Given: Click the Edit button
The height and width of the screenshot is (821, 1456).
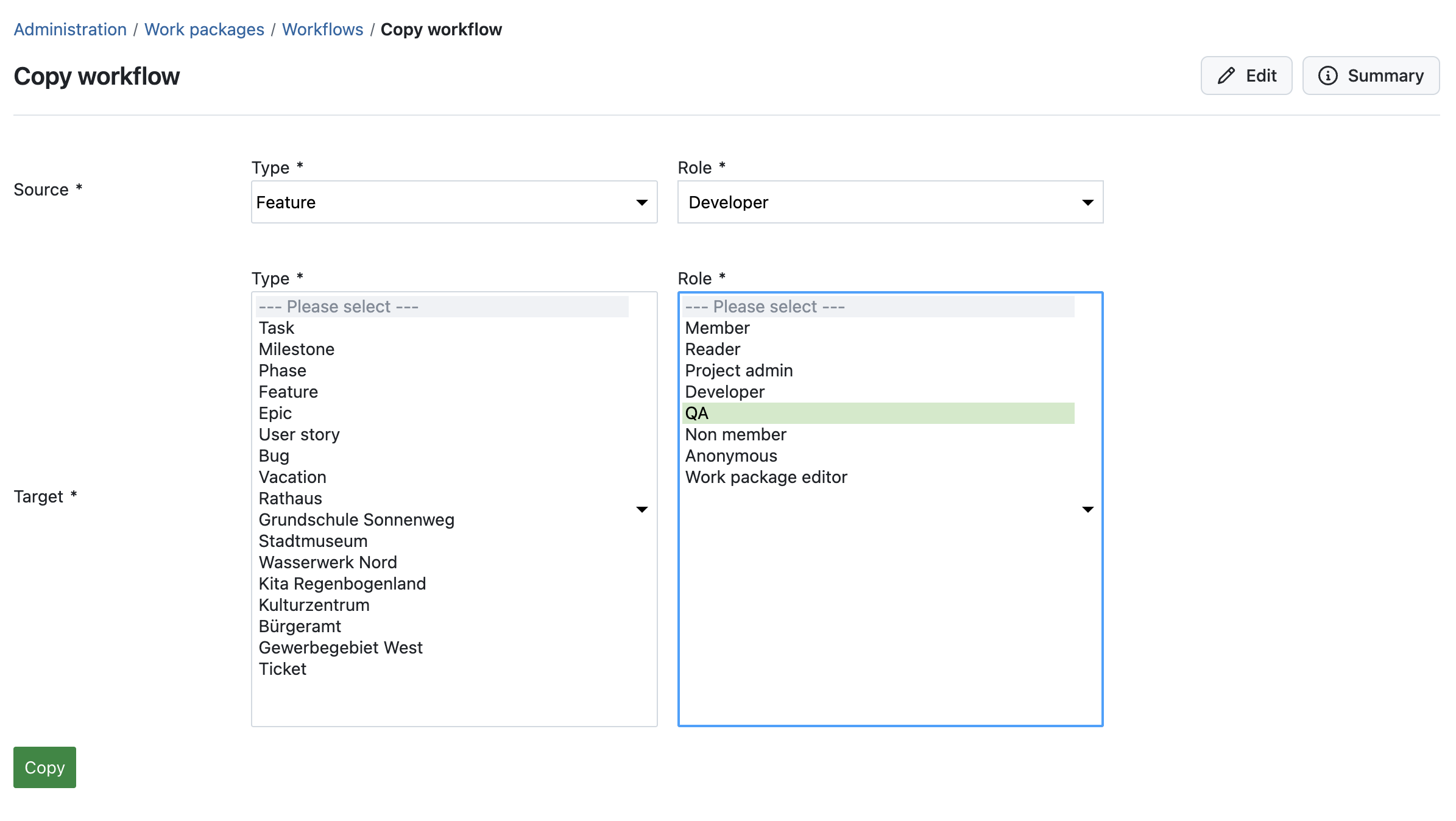Looking at the screenshot, I should [x=1246, y=75].
